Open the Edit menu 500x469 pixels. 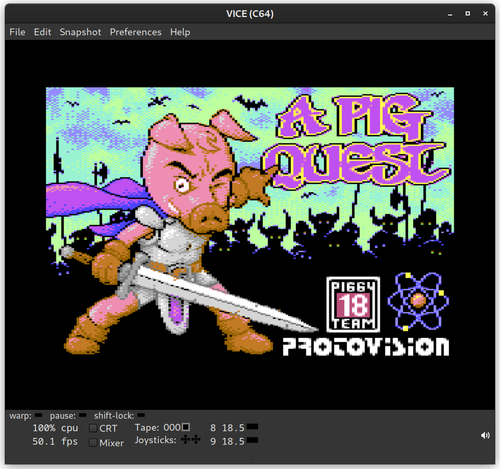tap(42, 32)
